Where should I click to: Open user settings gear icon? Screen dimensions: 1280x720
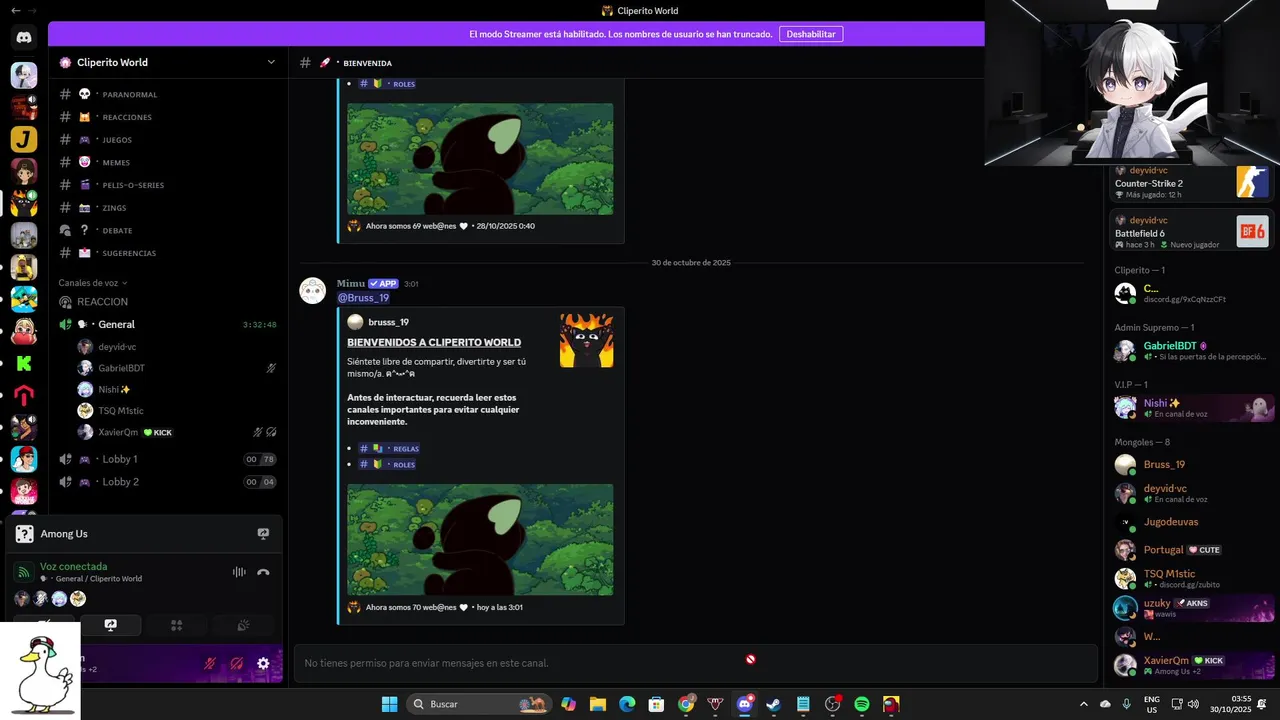(263, 663)
